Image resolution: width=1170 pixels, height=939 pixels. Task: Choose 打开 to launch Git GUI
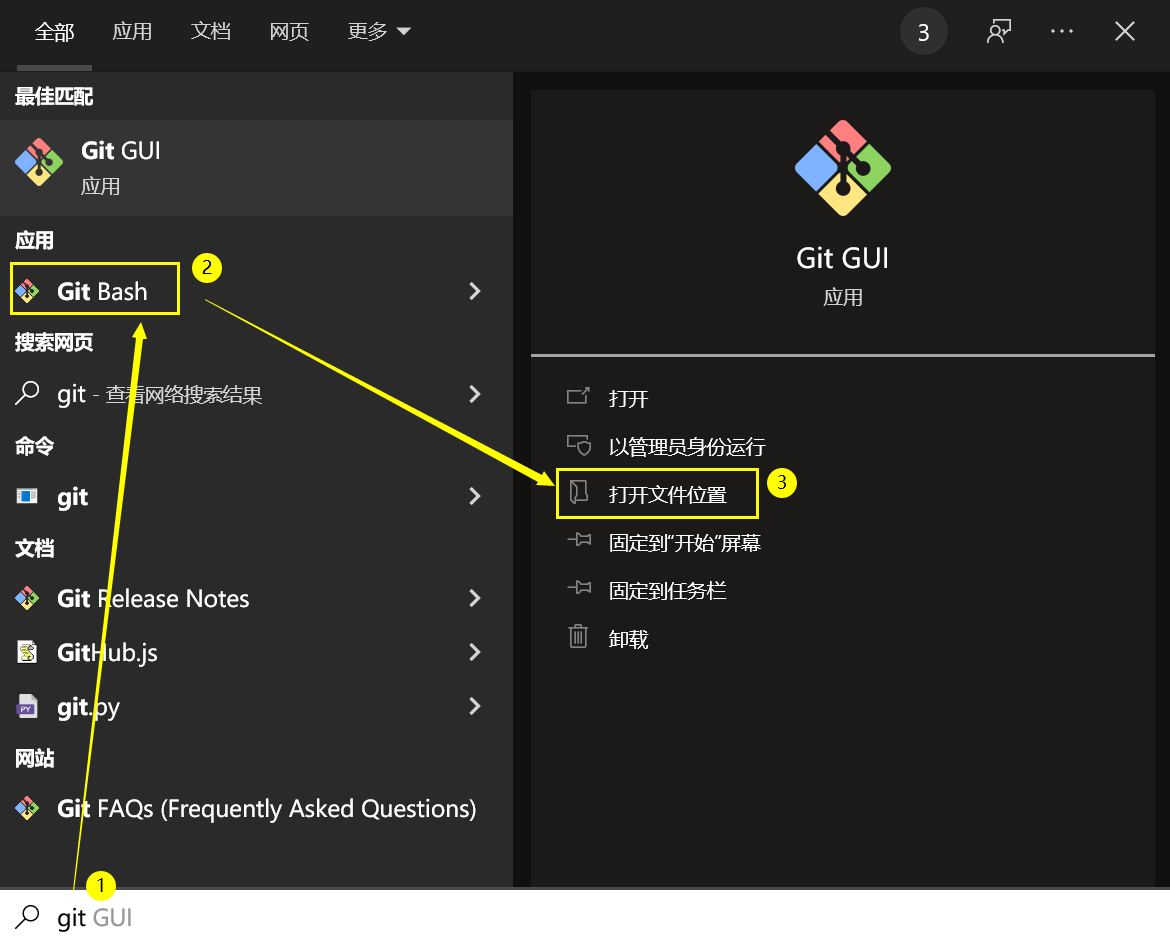(628, 399)
